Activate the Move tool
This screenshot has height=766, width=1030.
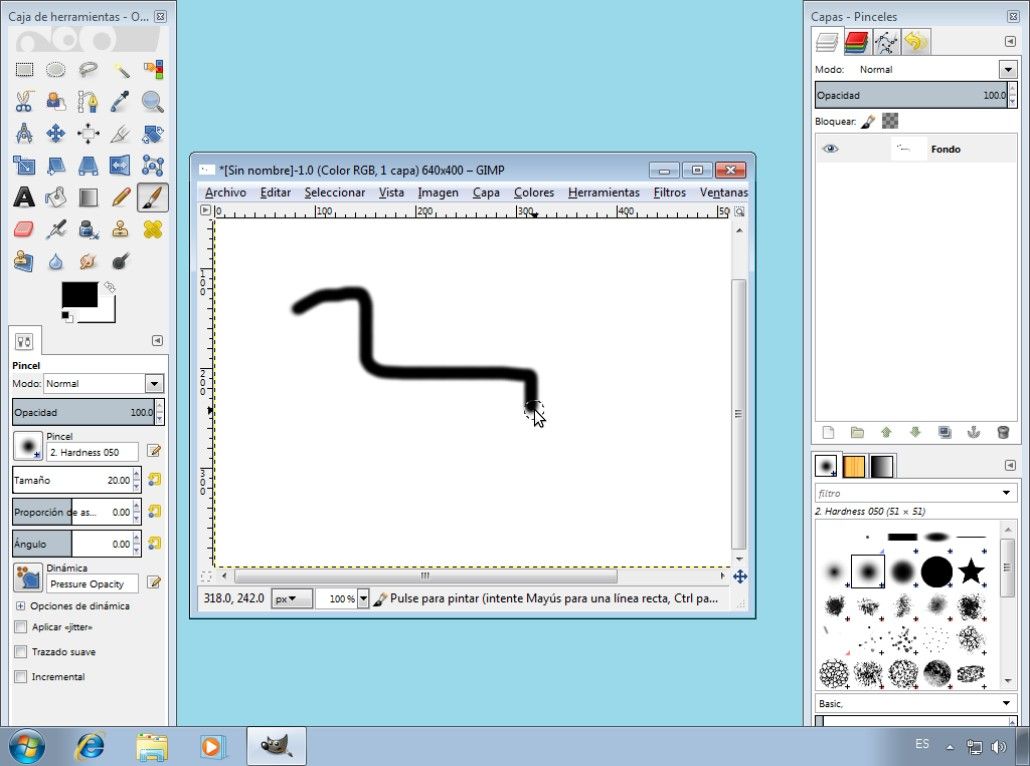[56, 133]
